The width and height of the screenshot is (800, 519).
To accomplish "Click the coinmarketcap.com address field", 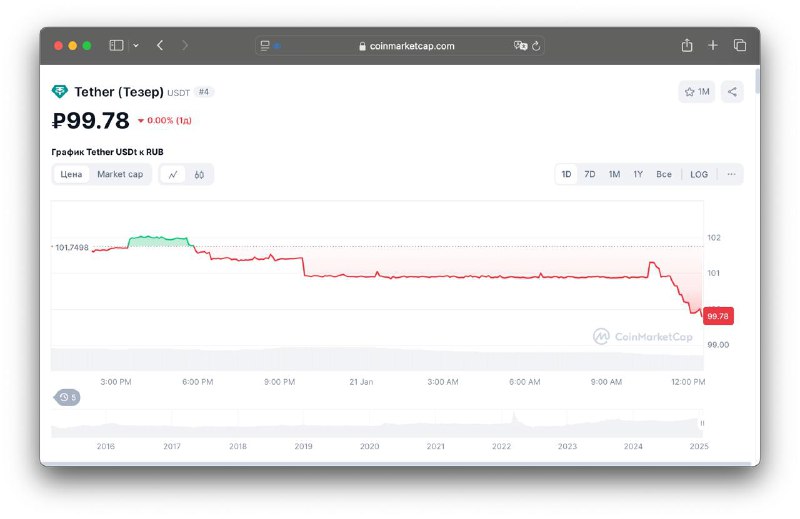I will click(400, 46).
